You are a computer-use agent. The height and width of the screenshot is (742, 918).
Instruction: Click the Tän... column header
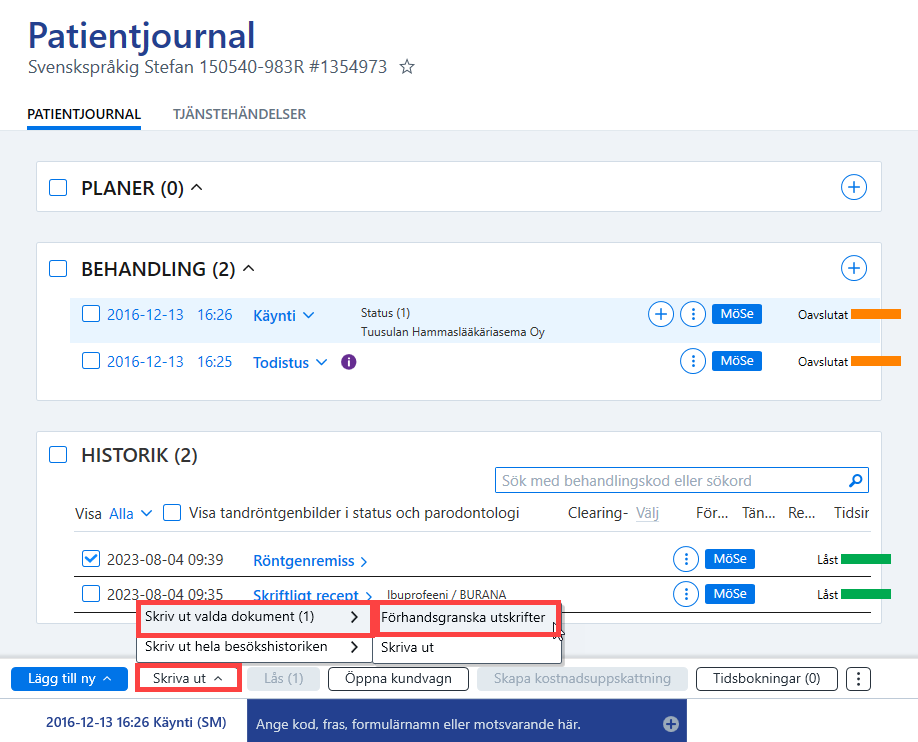pyautogui.click(x=758, y=513)
